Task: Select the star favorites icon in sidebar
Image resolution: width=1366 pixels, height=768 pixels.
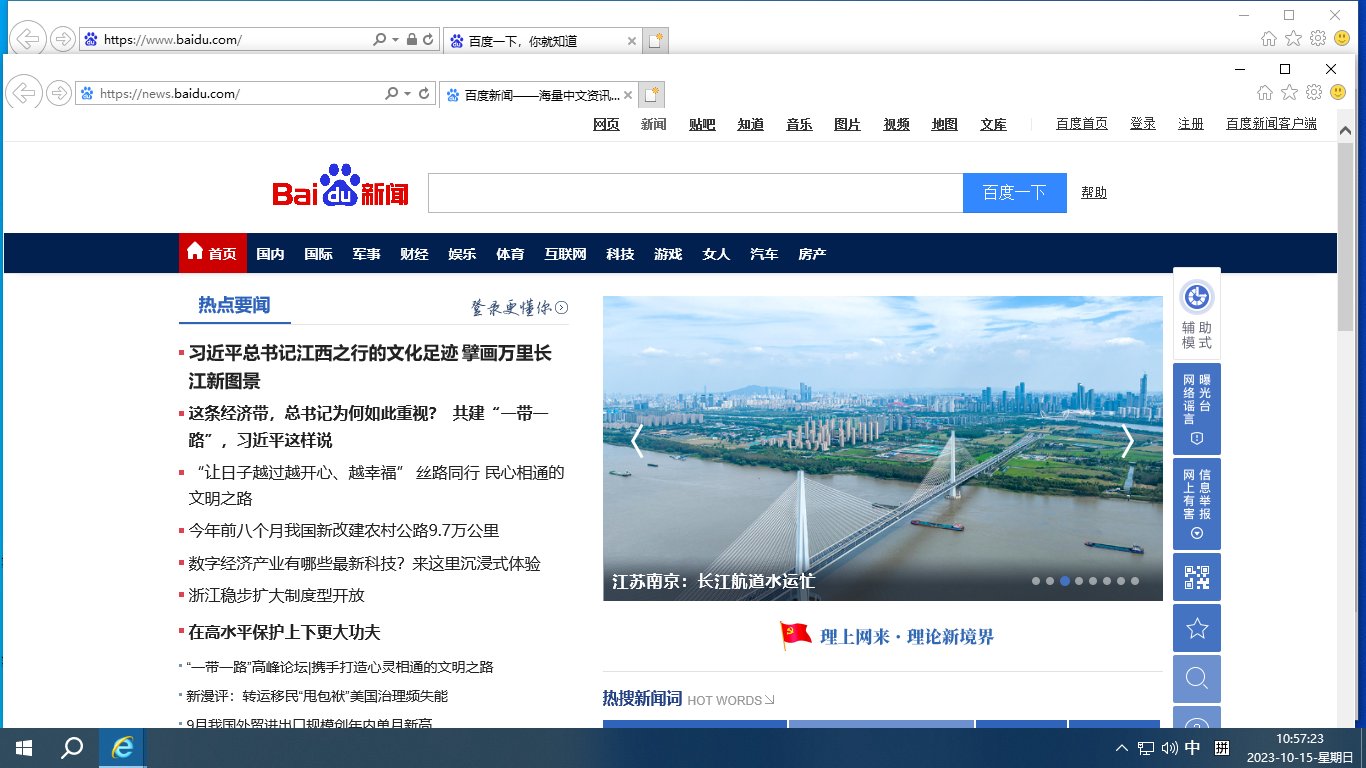Action: point(1196,628)
